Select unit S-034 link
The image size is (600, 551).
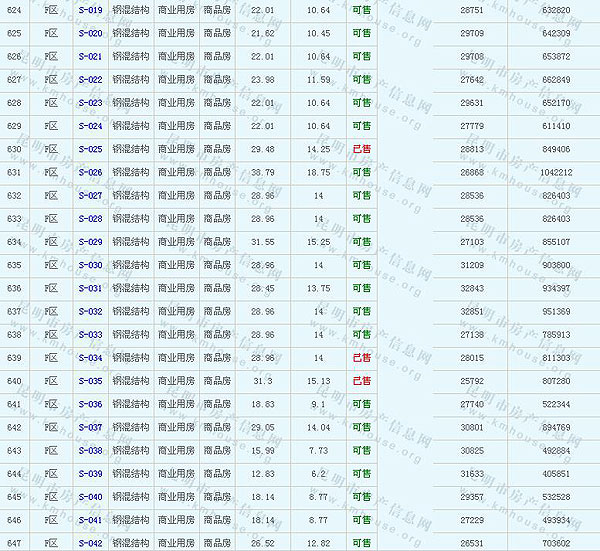[x=90, y=358]
